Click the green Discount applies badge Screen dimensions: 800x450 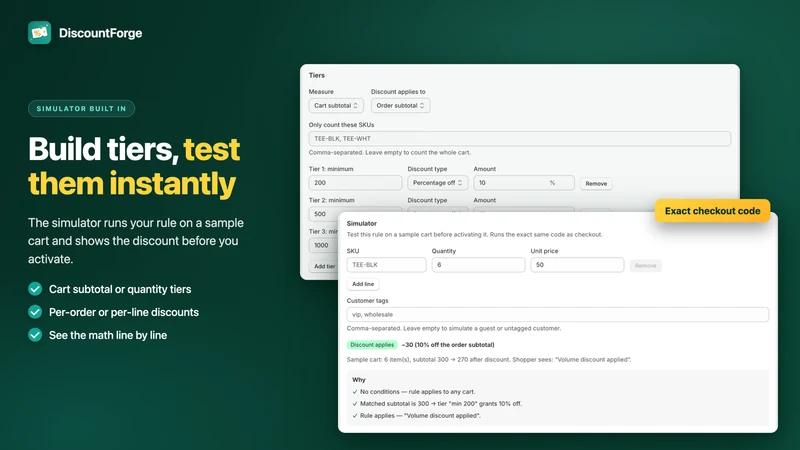[372, 345]
